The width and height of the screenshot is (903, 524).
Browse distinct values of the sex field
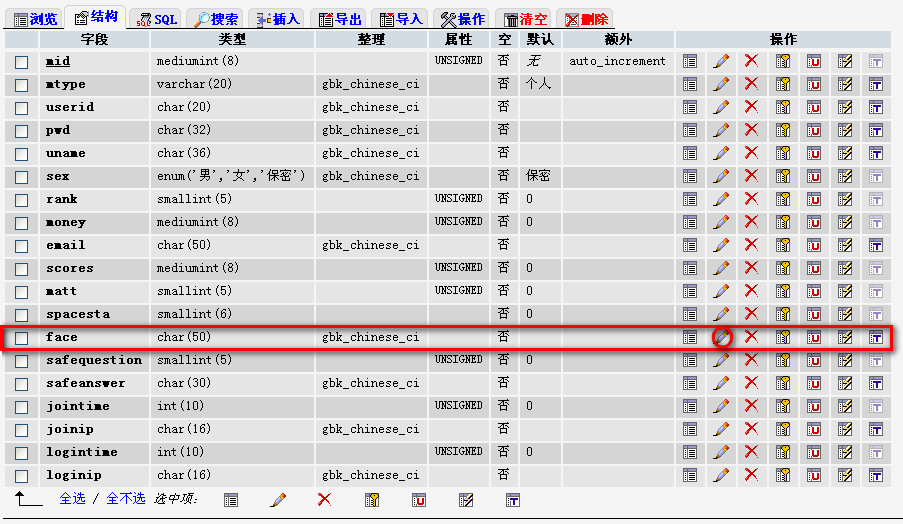690,176
